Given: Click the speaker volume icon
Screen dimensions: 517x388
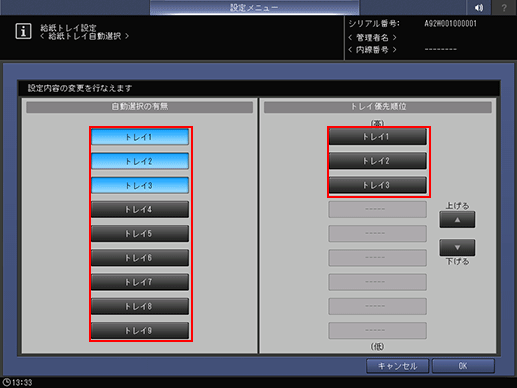Looking at the screenshot, I should coord(479,7).
